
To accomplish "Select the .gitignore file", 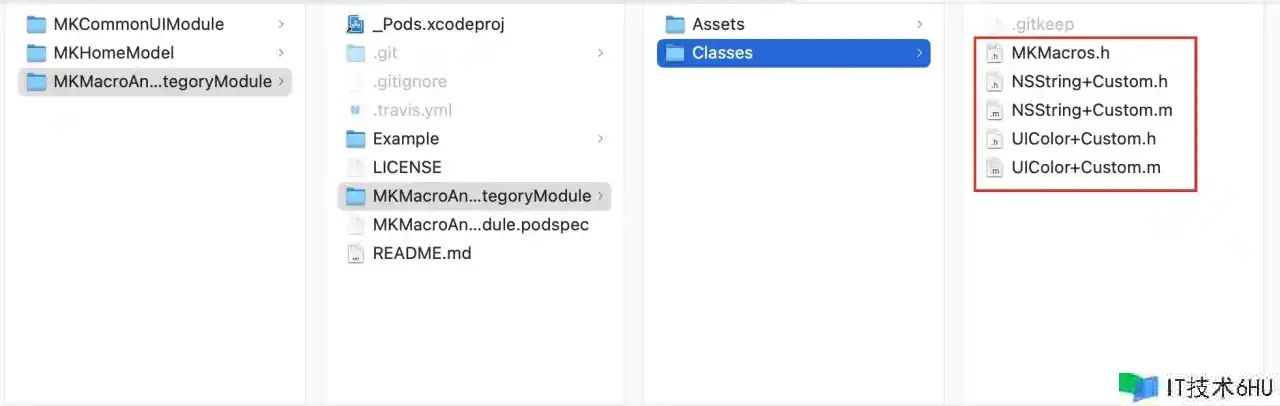I will (x=409, y=82).
